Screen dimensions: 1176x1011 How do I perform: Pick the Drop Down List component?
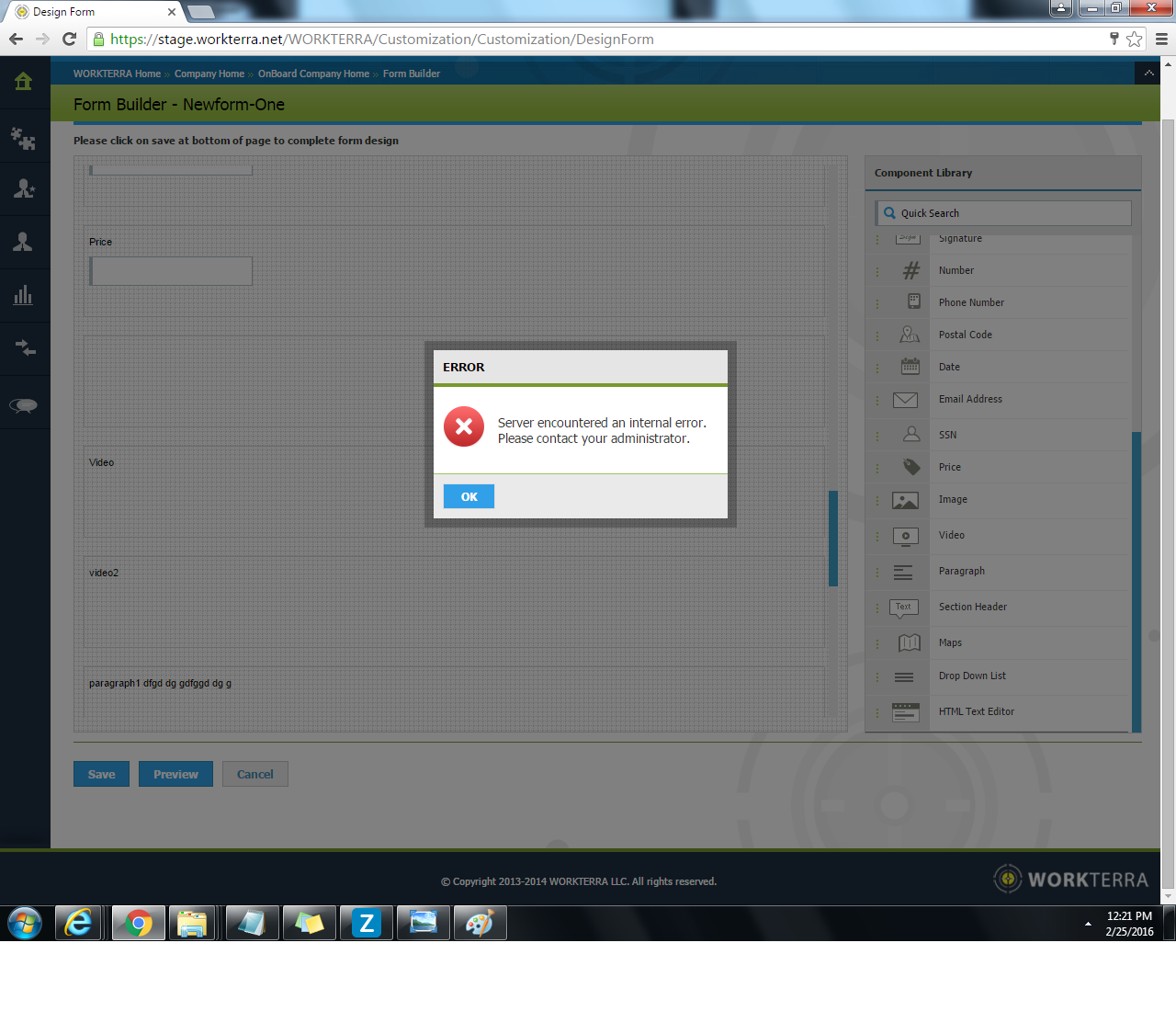972,676
